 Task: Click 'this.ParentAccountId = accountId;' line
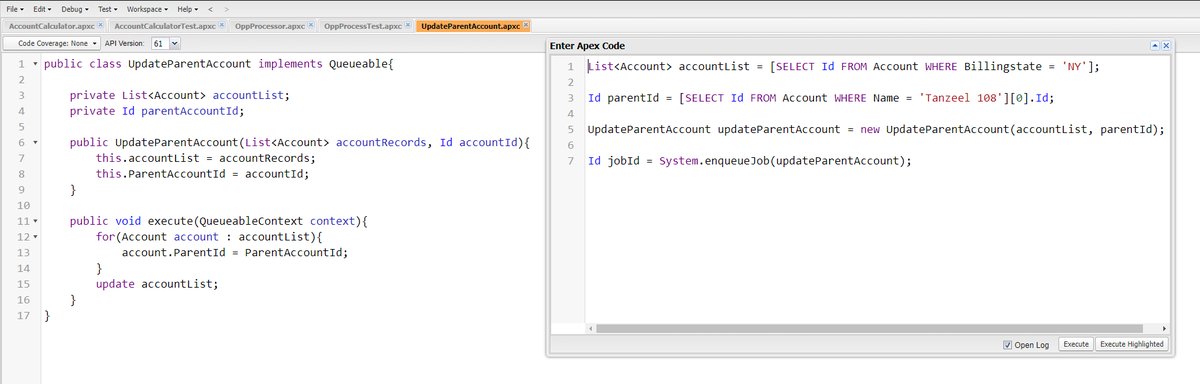[203, 173]
